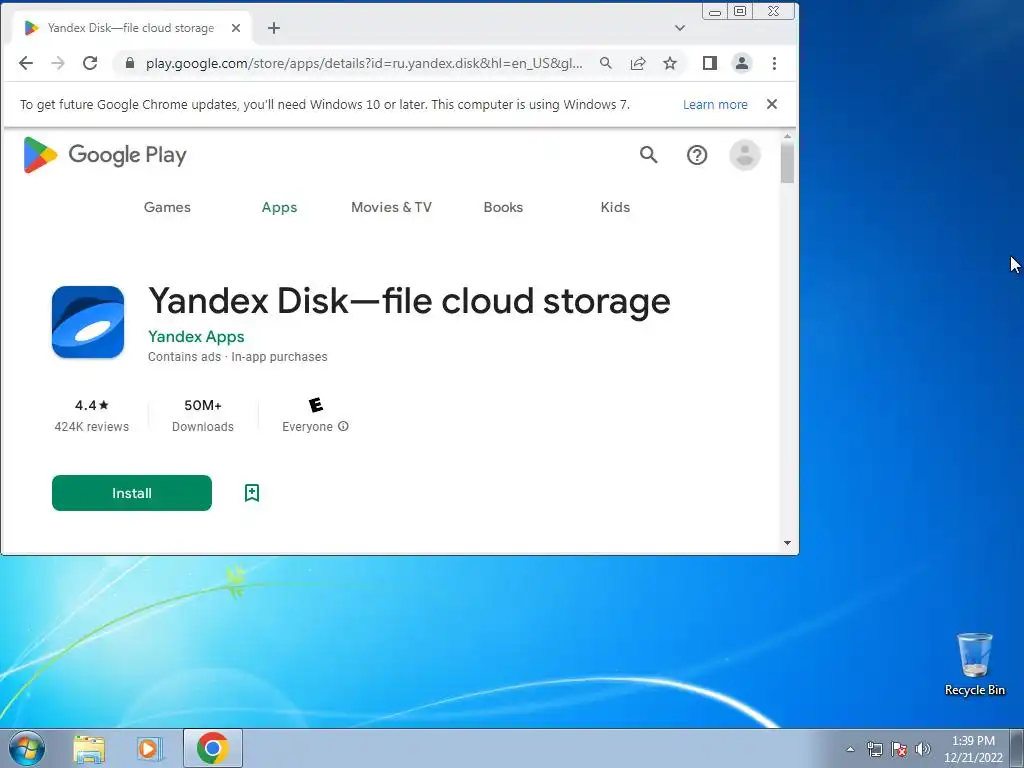The height and width of the screenshot is (768, 1024).
Task: Switch to the Kids tab
Action: tap(615, 207)
